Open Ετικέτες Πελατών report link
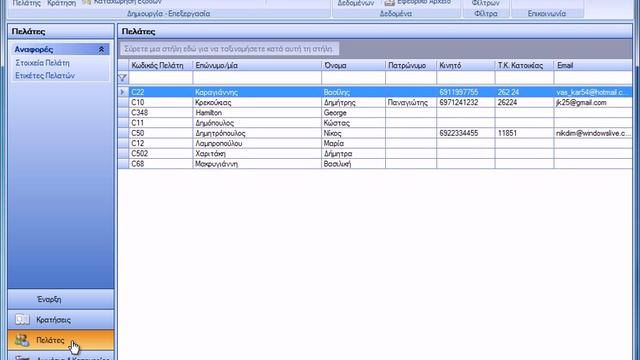This screenshot has width=640, height=360. [x=45, y=76]
